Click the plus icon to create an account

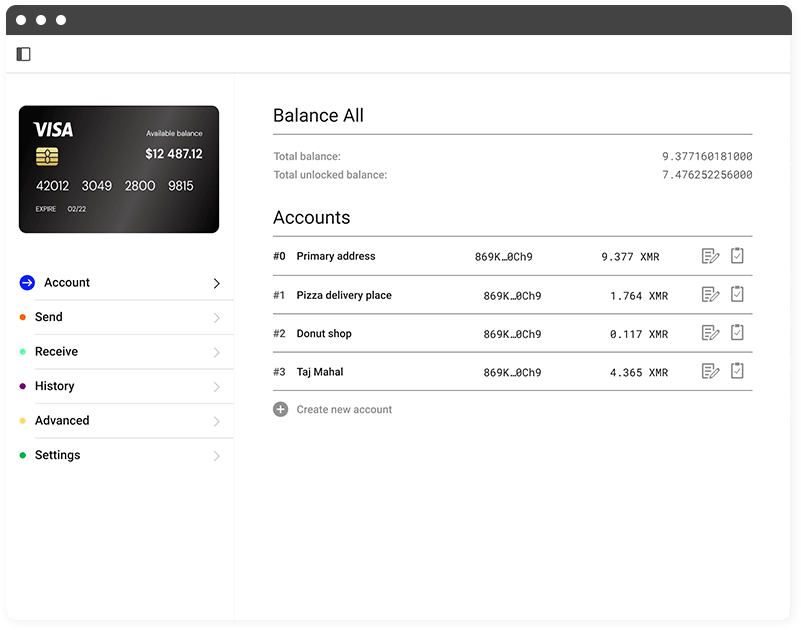280,409
